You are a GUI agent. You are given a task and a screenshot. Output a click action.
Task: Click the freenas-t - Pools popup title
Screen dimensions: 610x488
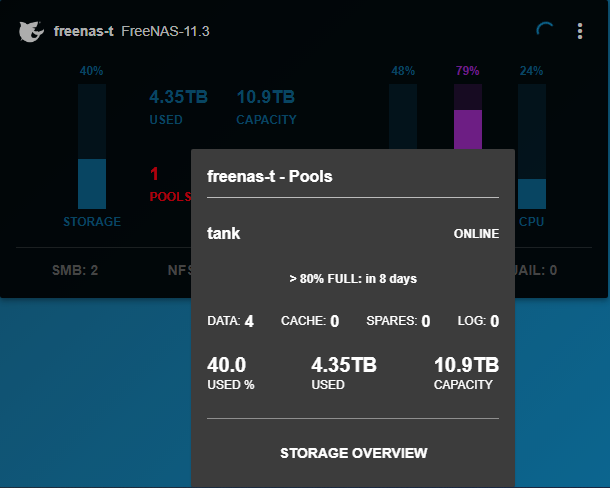pos(270,176)
